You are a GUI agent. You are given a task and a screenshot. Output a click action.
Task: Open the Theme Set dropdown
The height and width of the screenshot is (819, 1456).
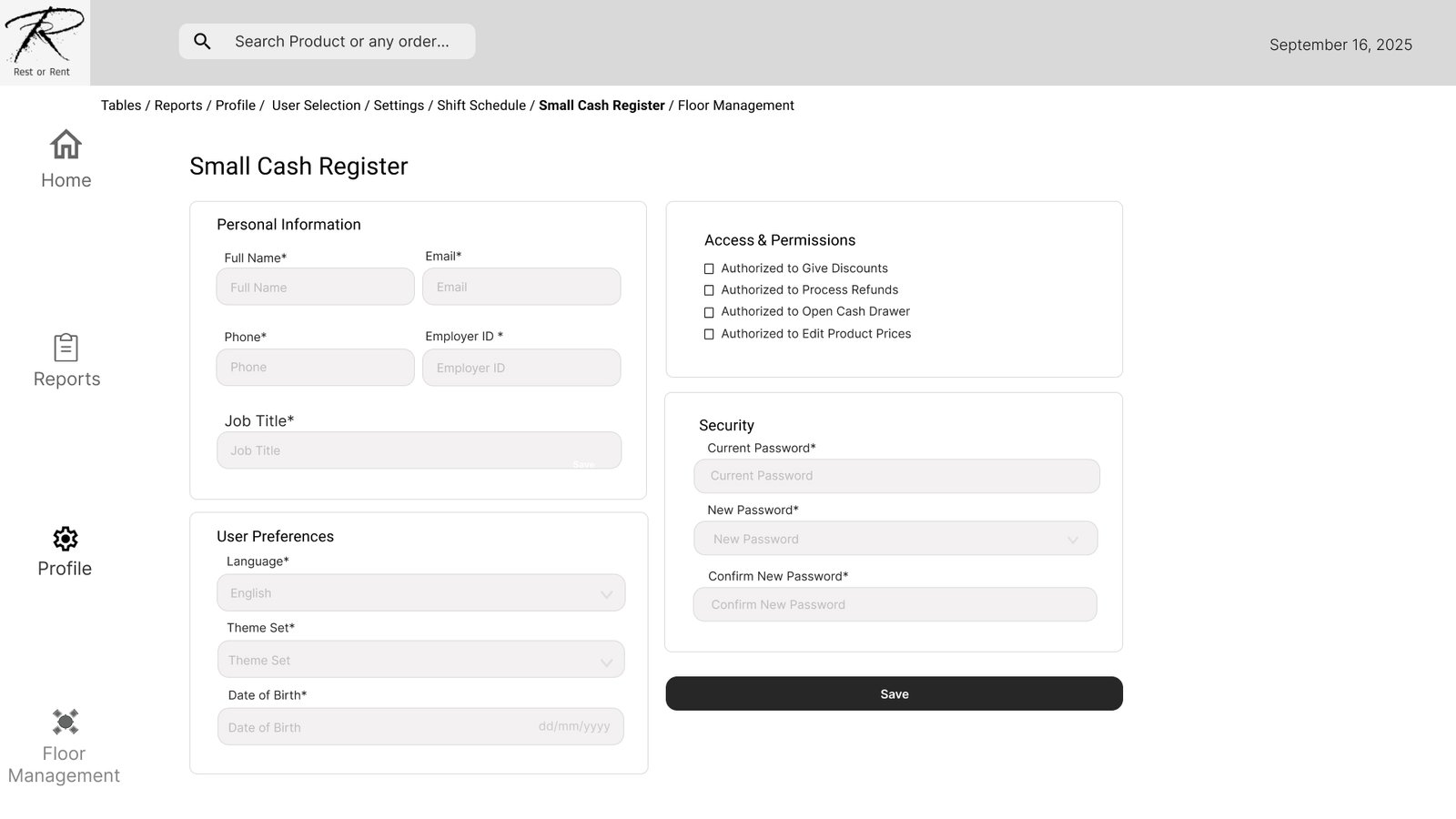[x=606, y=662]
